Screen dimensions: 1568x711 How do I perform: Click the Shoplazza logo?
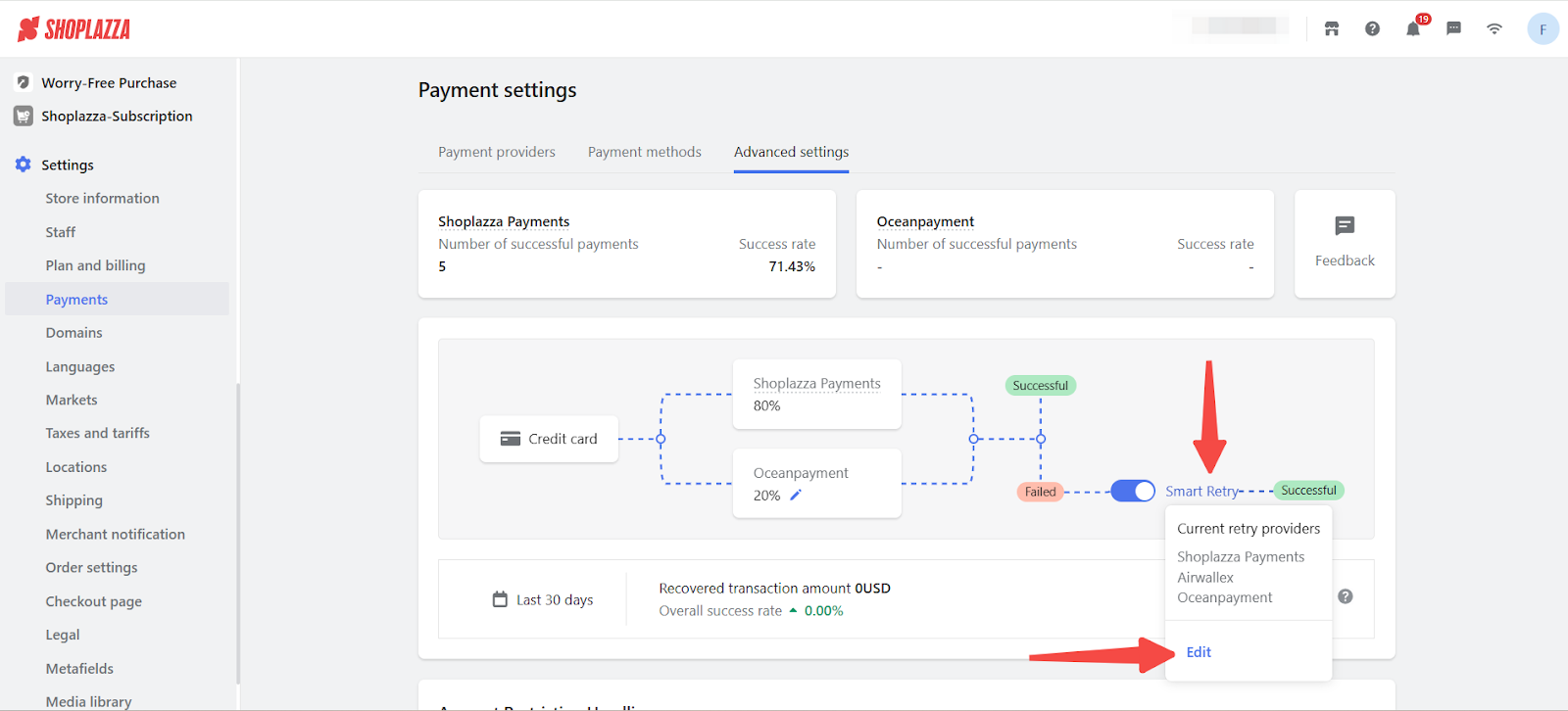click(73, 29)
